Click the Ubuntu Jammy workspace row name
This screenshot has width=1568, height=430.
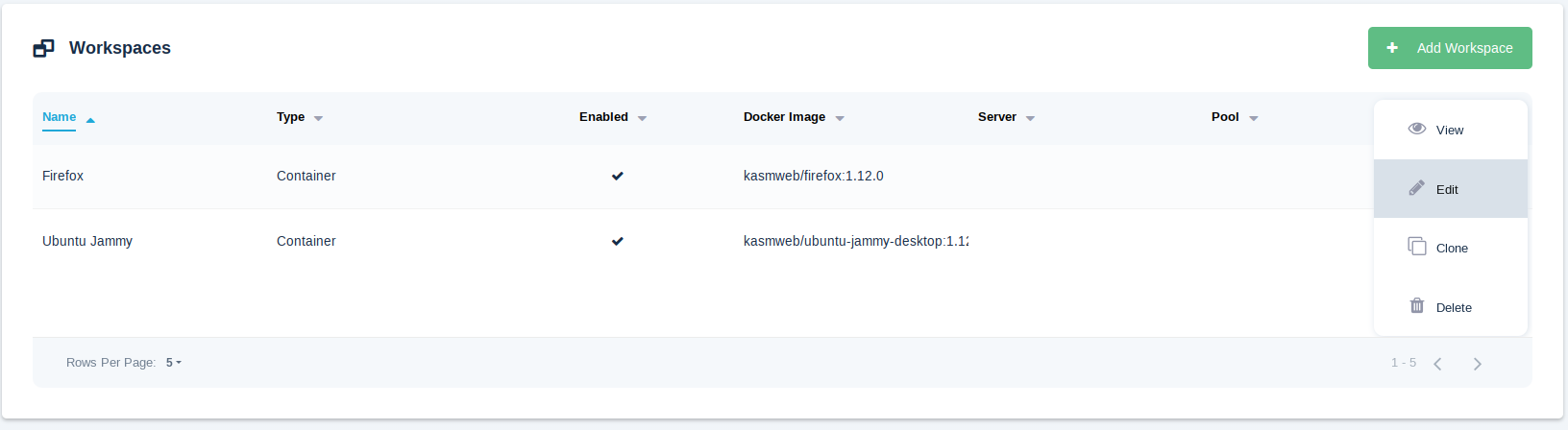[x=87, y=241]
